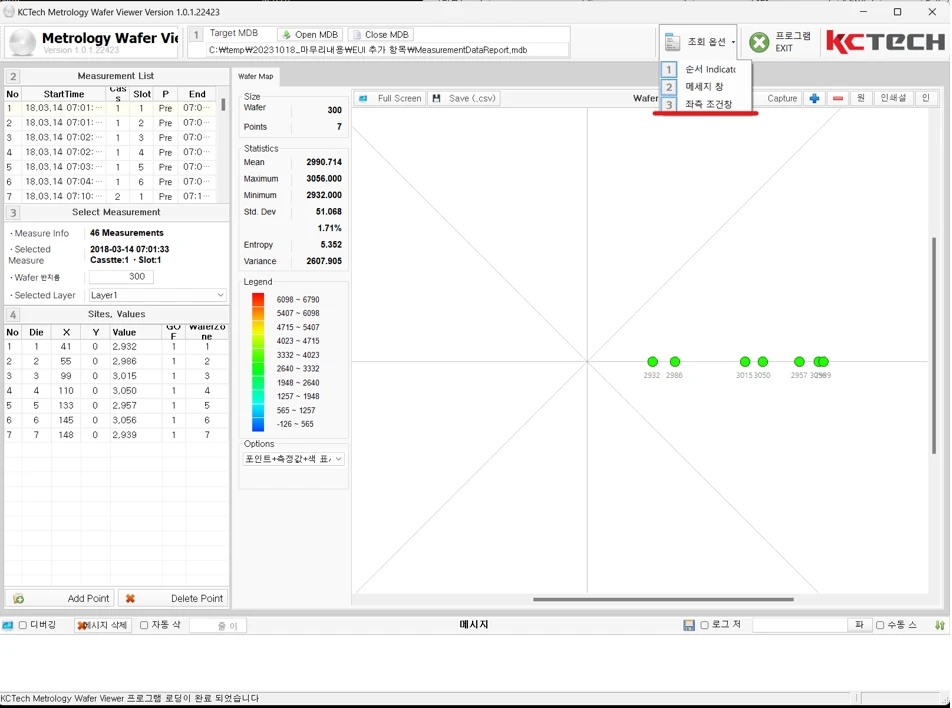Click the Capture button

click(x=781, y=98)
